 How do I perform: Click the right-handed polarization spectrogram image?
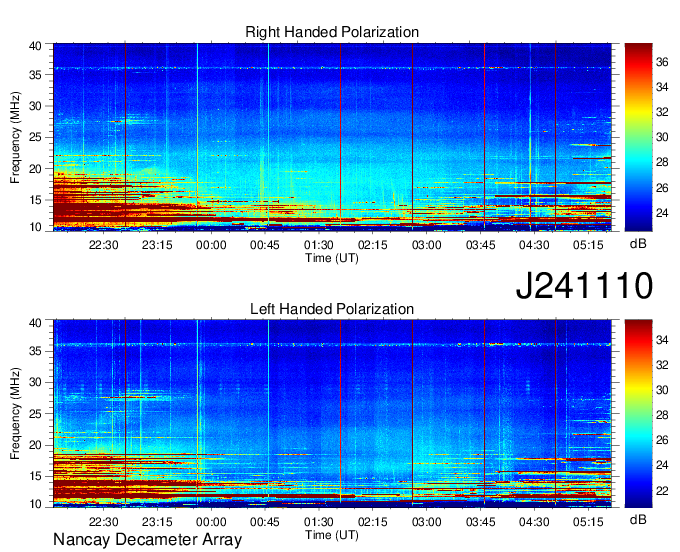tap(332, 137)
